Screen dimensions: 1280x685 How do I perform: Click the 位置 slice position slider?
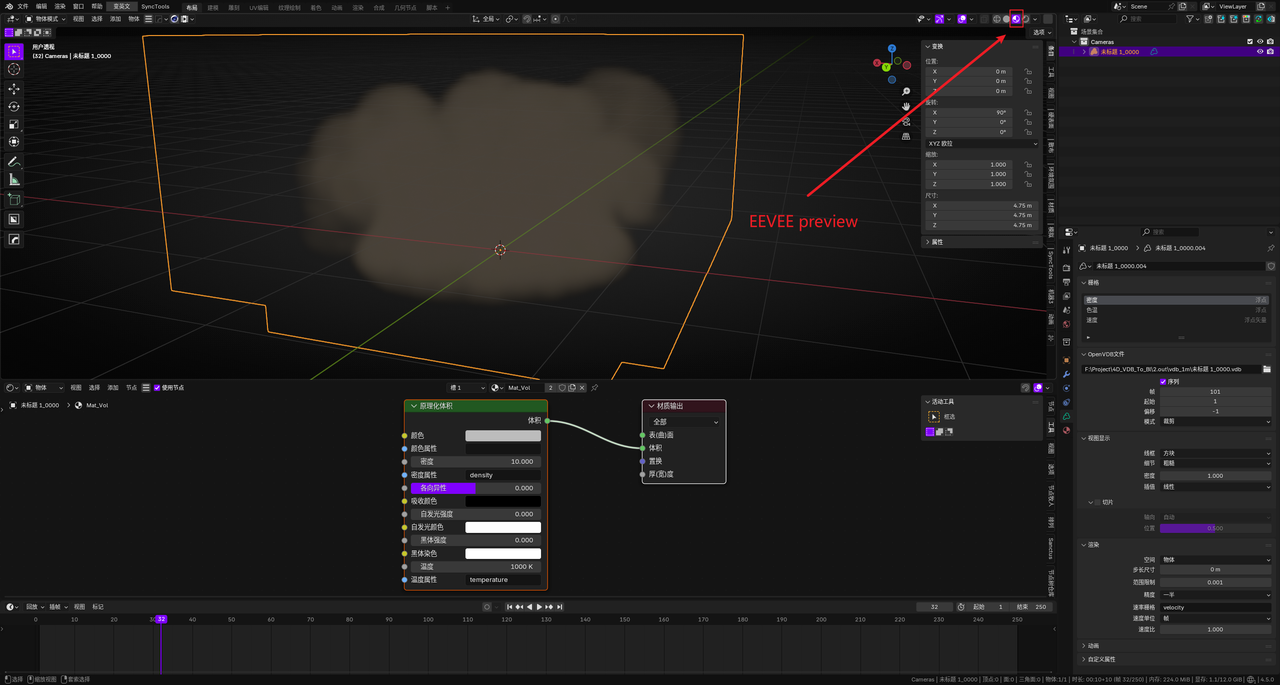[1215, 528]
